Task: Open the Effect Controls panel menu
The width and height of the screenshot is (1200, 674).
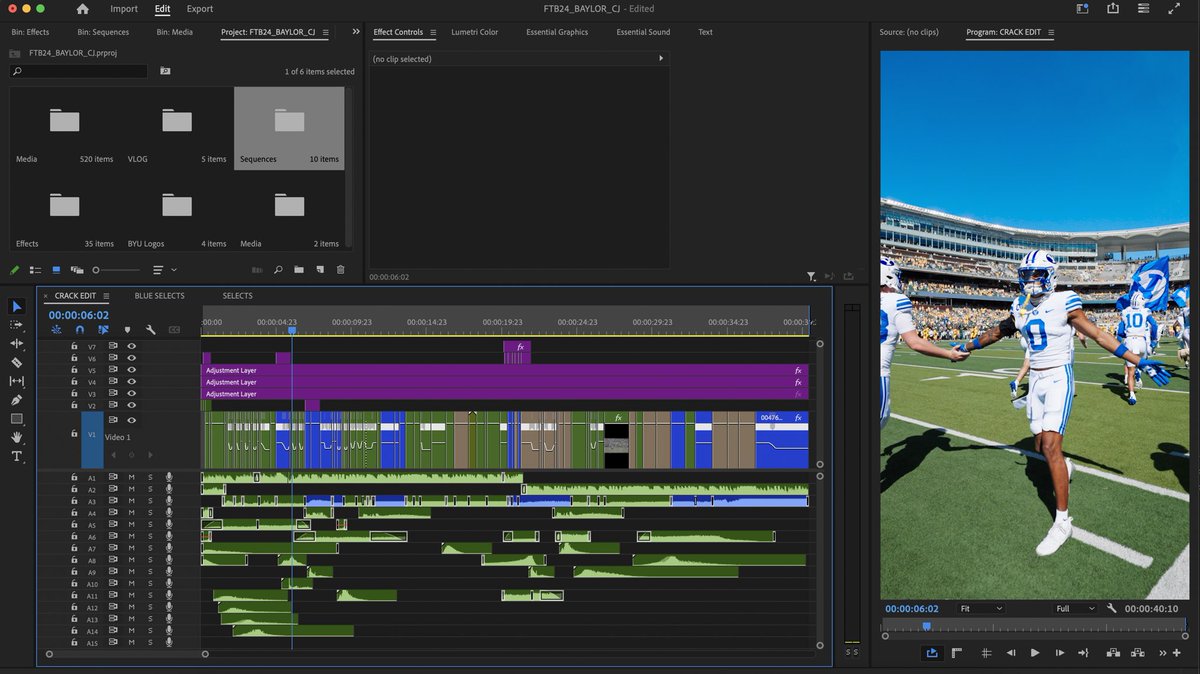Action: point(433,32)
